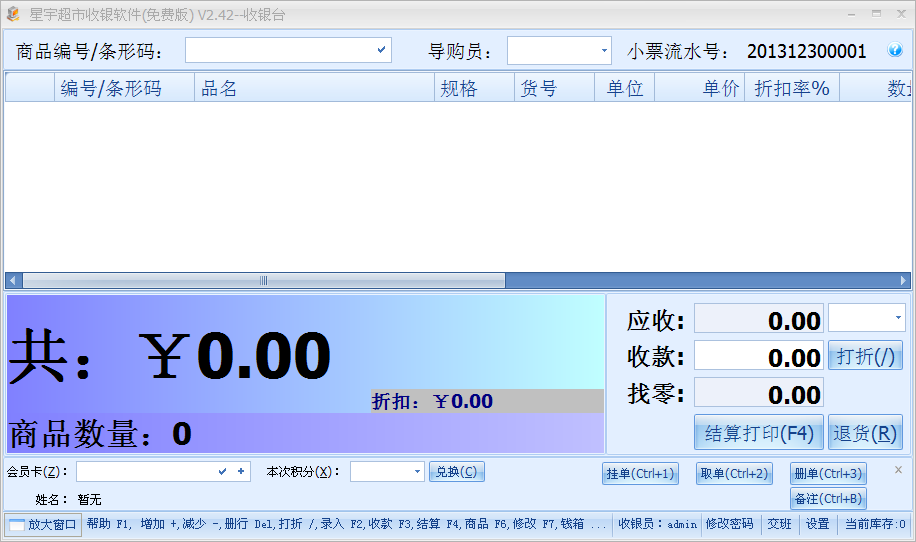
Task: Open the 导购员 dropdown
Action: [x=604, y=51]
